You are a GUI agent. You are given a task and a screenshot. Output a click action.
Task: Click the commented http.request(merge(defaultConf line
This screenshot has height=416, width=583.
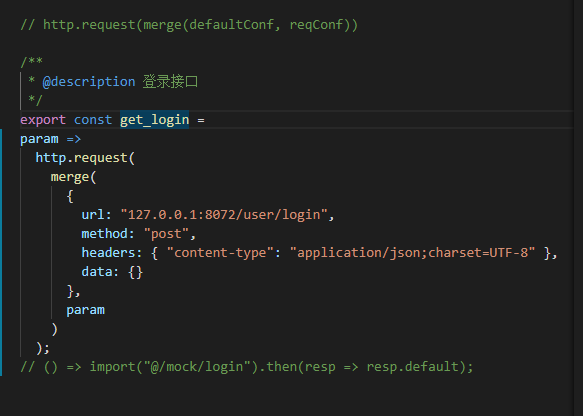(189, 25)
